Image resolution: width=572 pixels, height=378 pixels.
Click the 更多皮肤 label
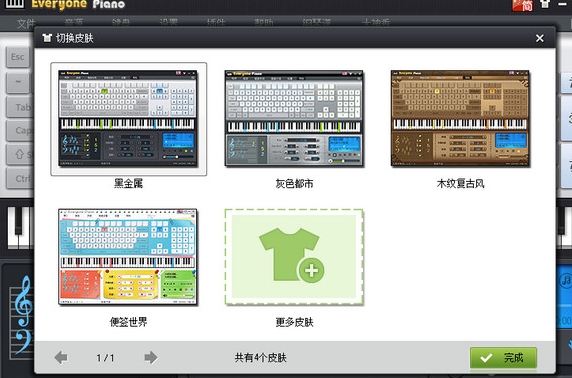(294, 322)
